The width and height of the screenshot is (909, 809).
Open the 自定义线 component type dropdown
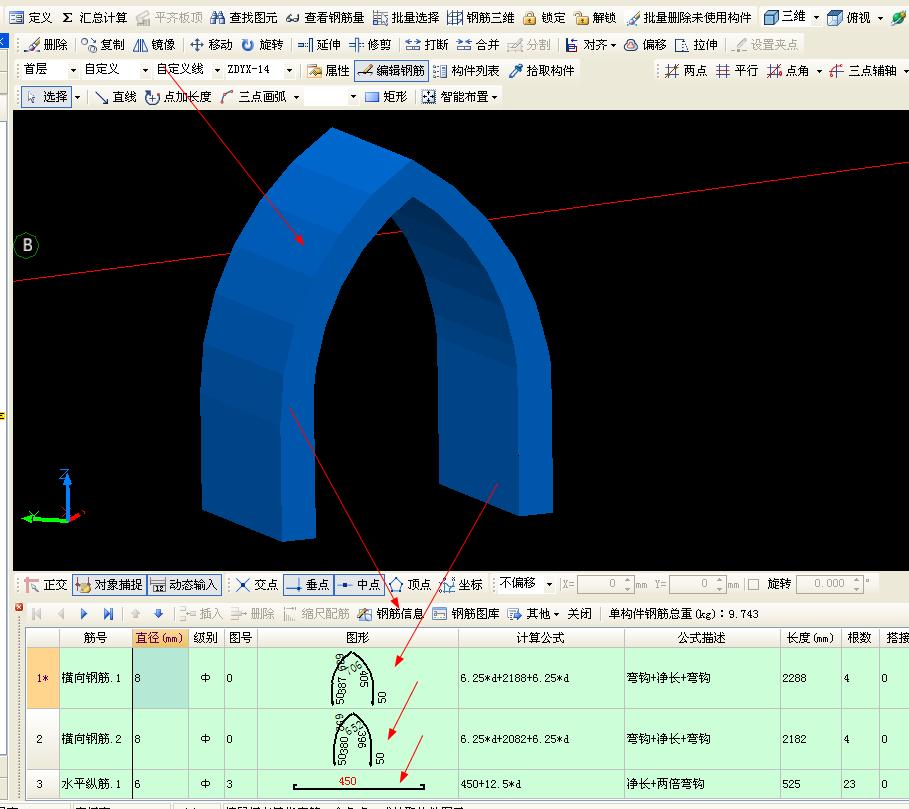coord(217,70)
